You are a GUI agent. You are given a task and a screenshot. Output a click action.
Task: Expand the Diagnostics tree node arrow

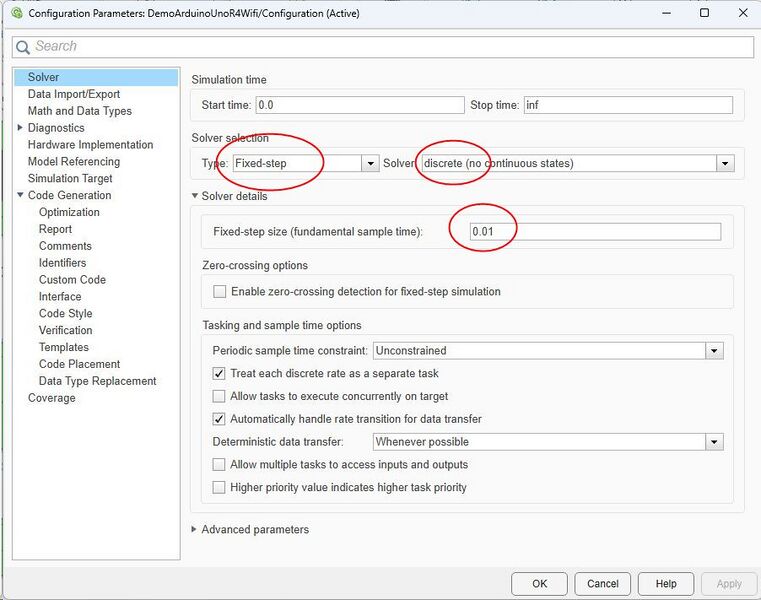pyautogui.click(x=20, y=128)
